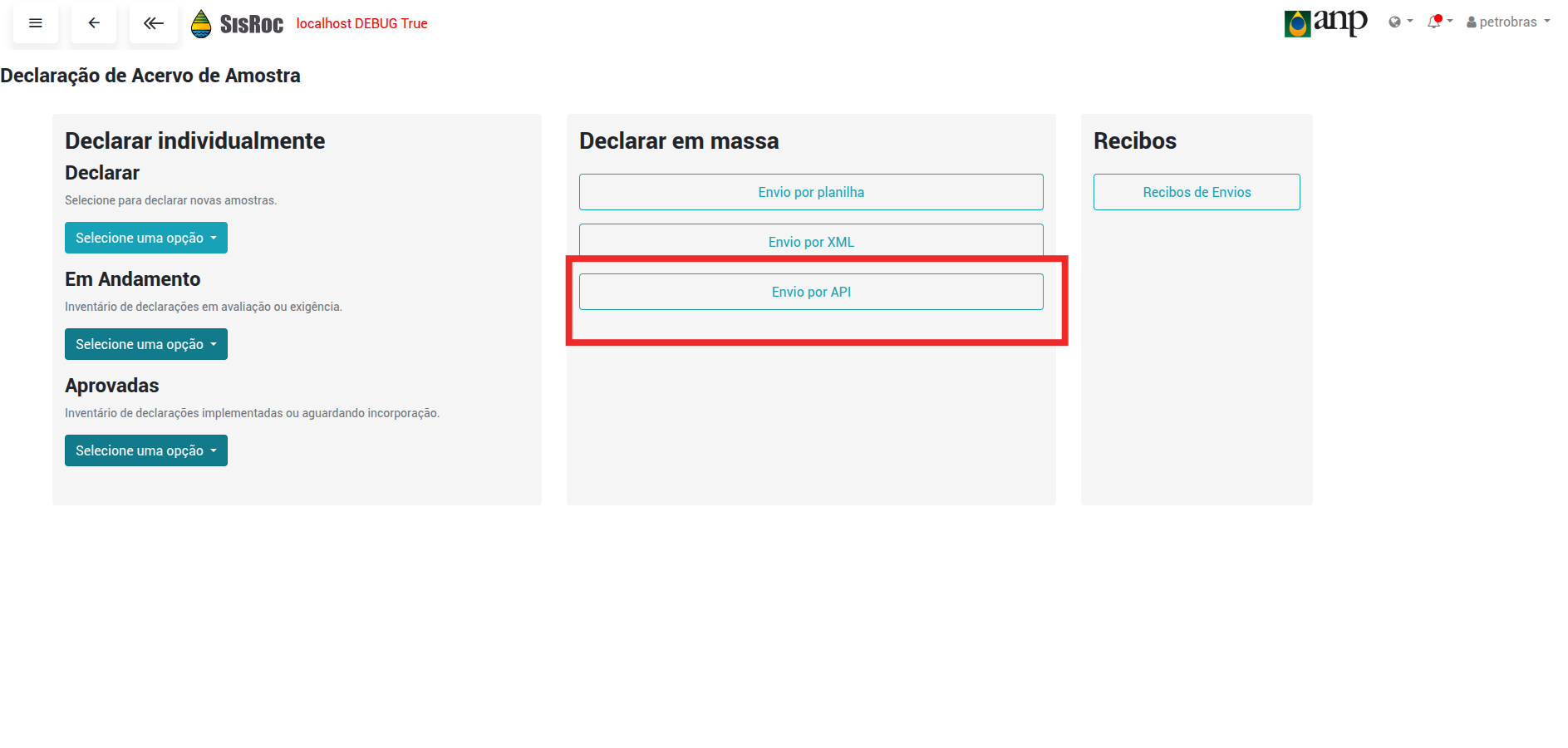
Task: Click 'Envio por planilha' button
Action: tap(810, 192)
